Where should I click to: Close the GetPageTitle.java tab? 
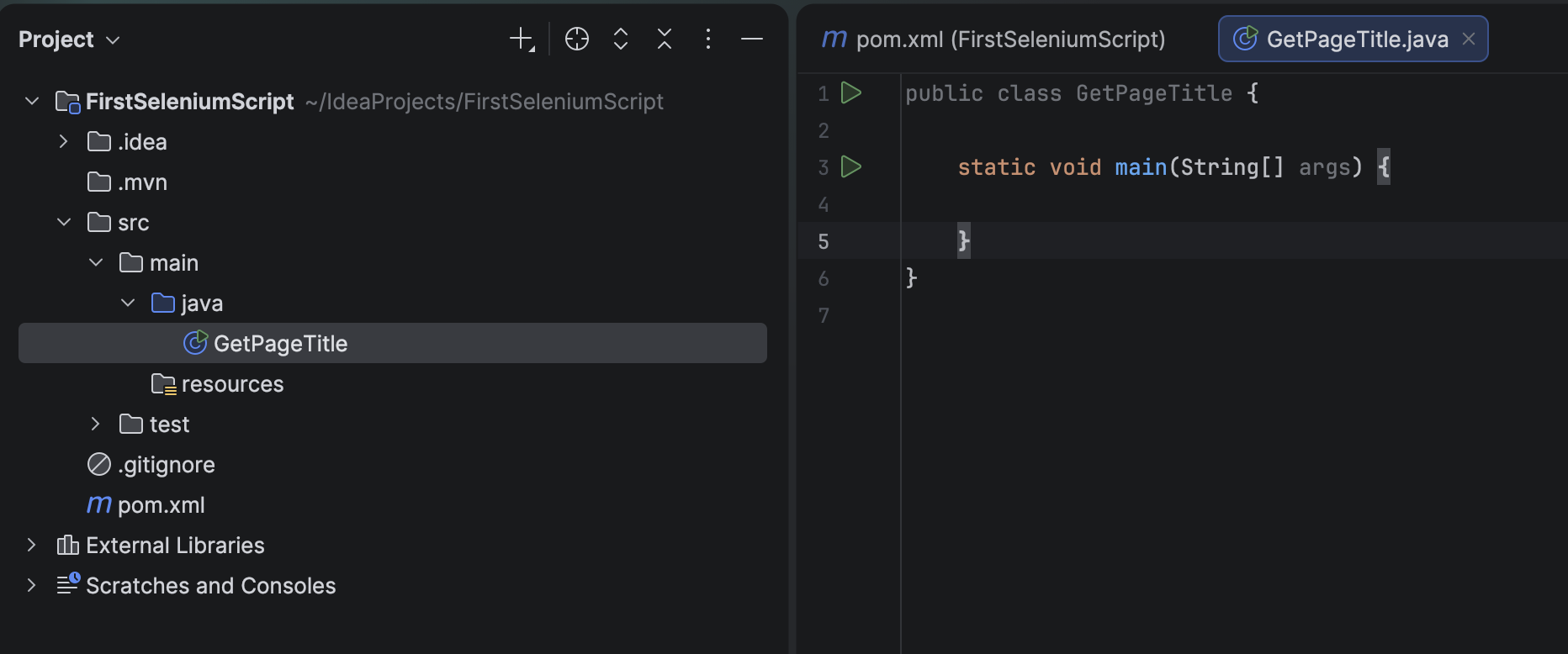click(x=1469, y=39)
